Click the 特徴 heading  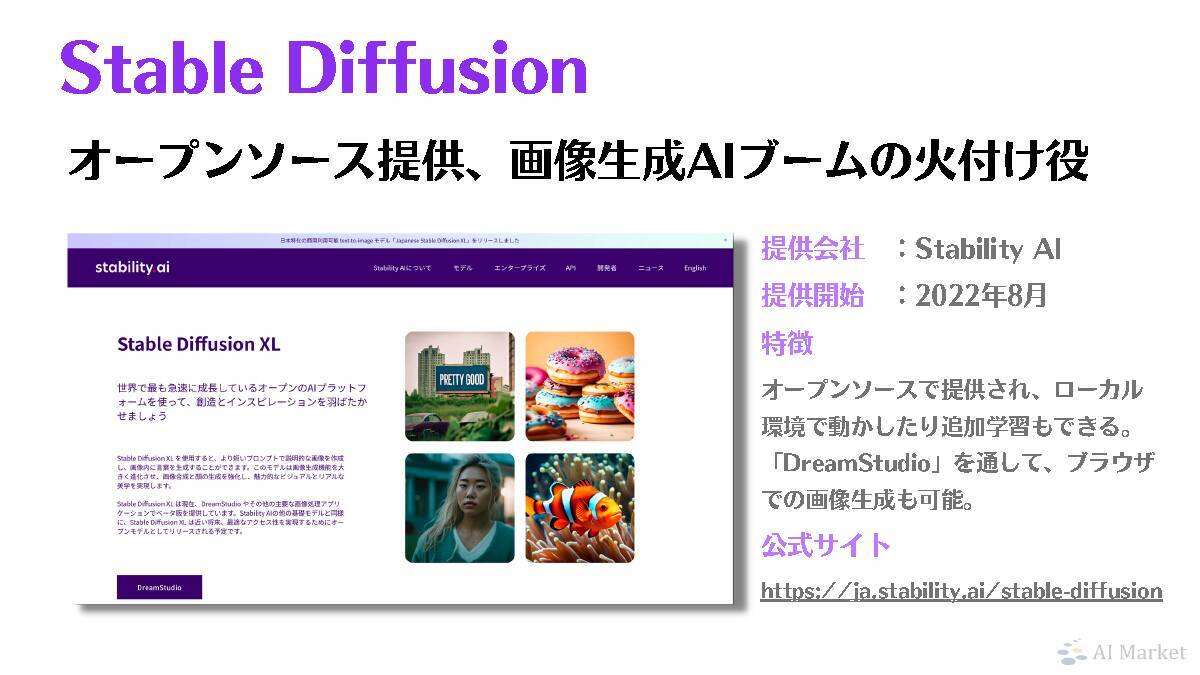(787, 343)
